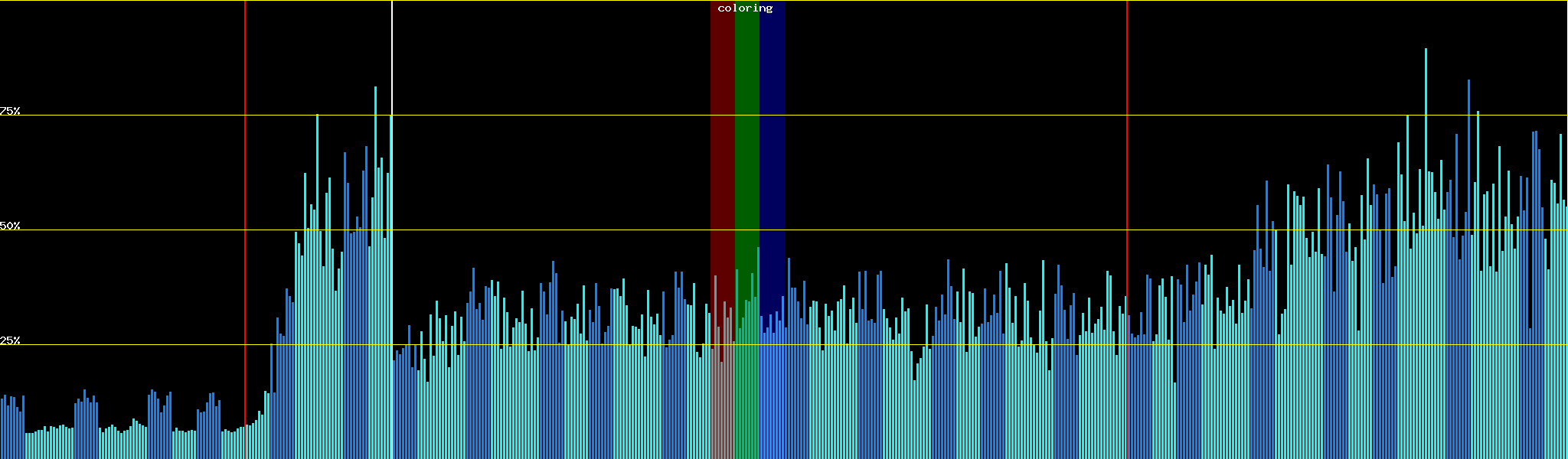Click the 75% axis label
The width and height of the screenshot is (1568, 459).
(x=10, y=111)
